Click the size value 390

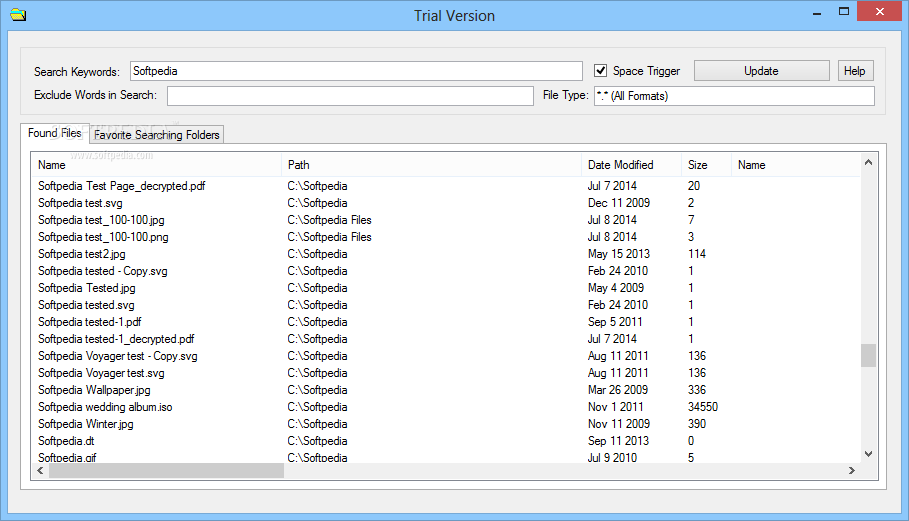697,424
